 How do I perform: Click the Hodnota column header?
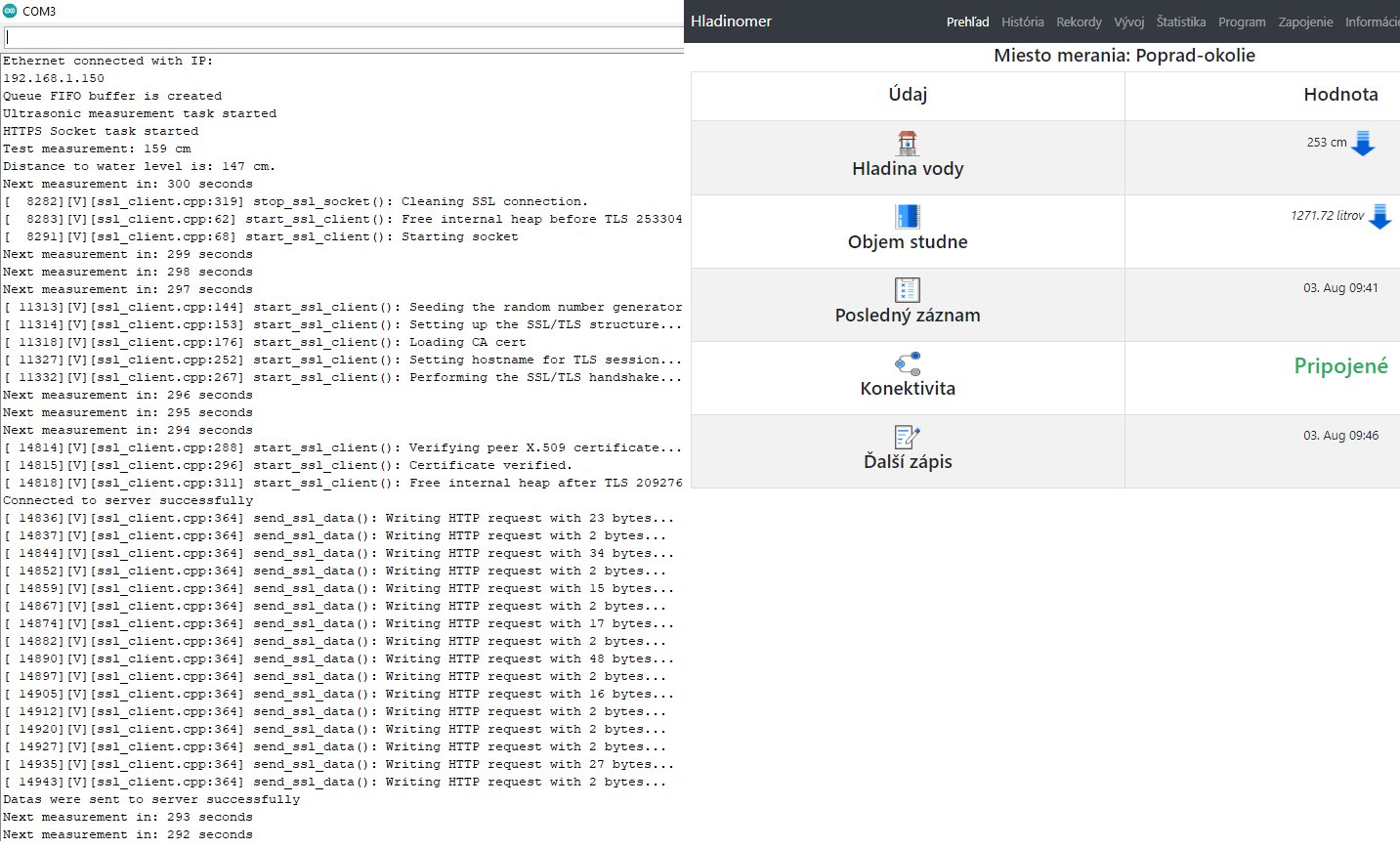(x=1340, y=95)
